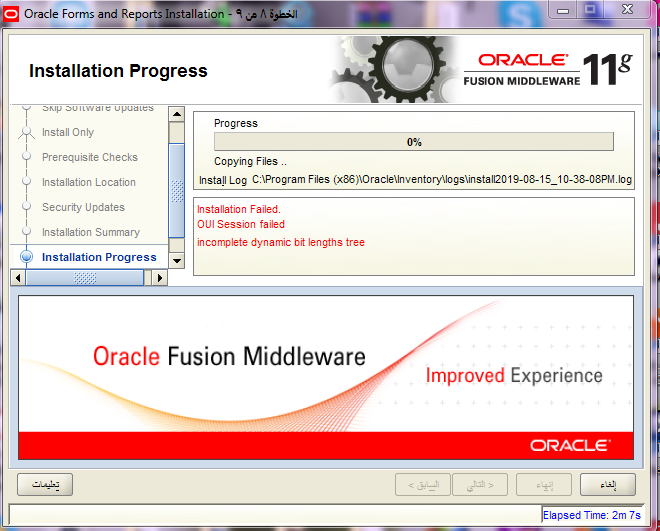Maximize the Oracle installer window
This screenshot has width=660, height=531.
click(590, 10)
